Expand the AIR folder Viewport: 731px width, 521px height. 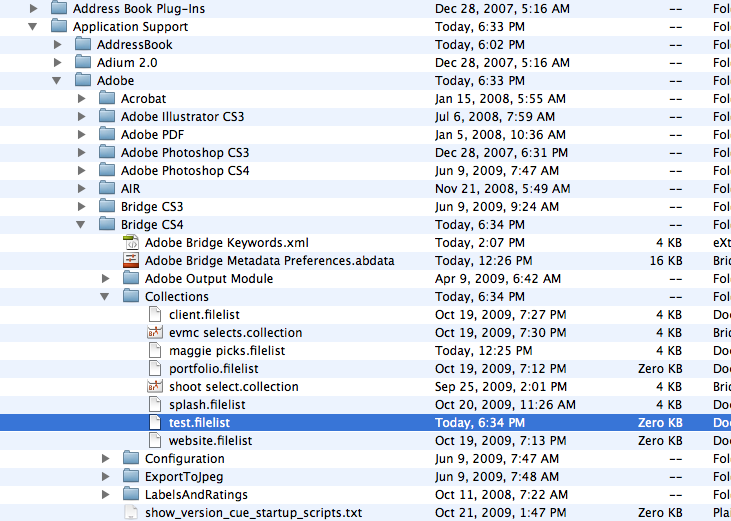coord(82,189)
